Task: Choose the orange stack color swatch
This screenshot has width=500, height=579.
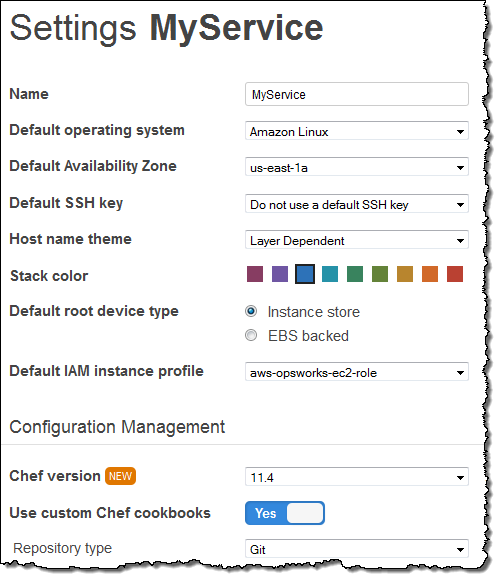Action: point(430,274)
